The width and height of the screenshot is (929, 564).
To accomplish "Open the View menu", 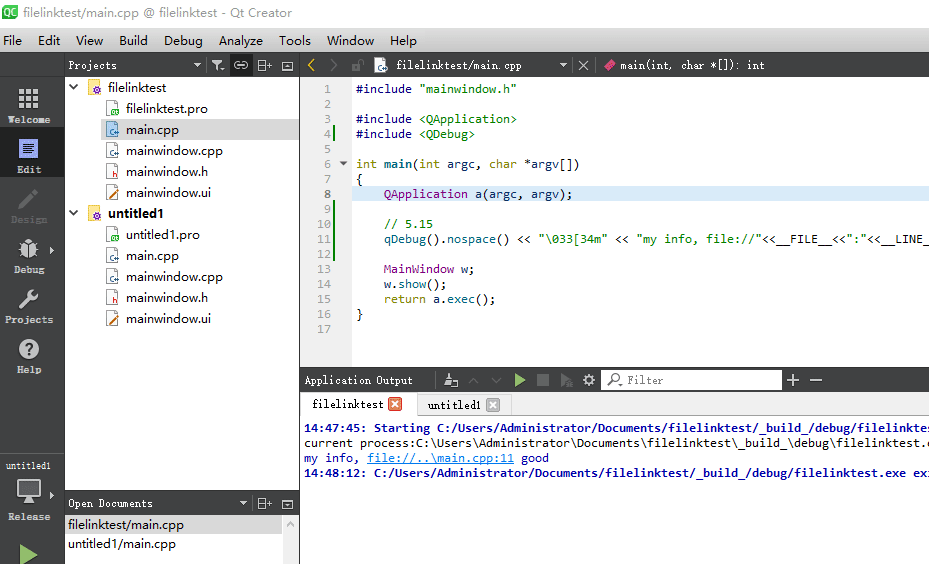I will pos(89,40).
